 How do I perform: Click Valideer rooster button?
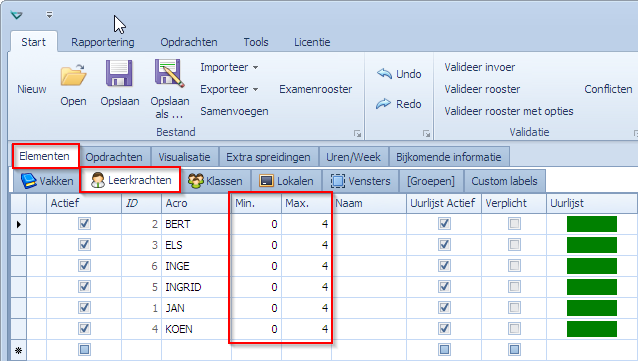(482, 89)
